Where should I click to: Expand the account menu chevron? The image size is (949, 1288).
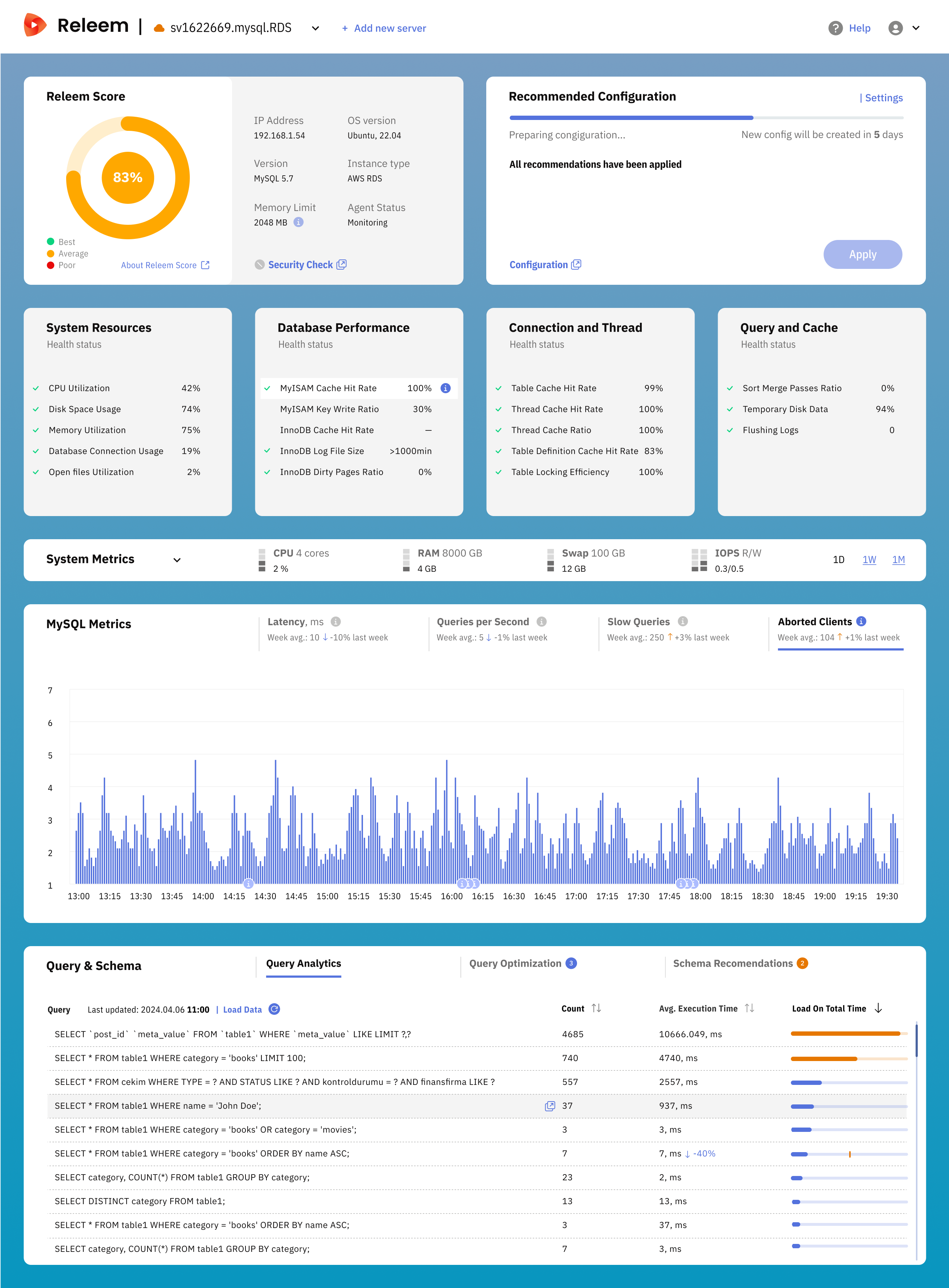916,27
